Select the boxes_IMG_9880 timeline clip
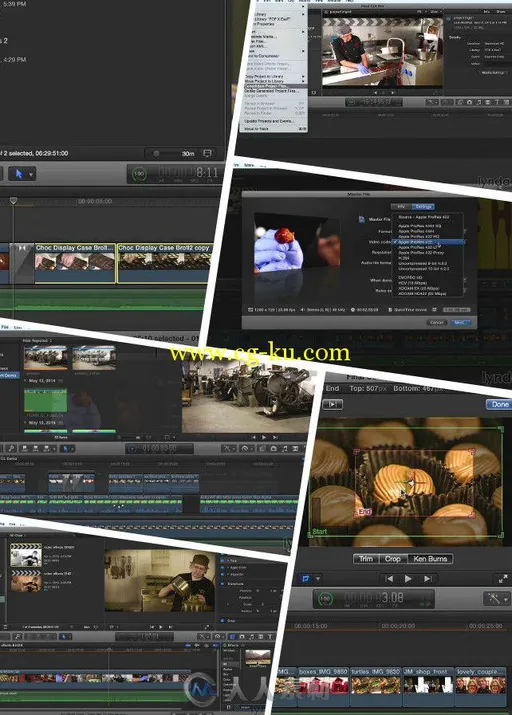The height and width of the screenshot is (715, 512). coord(323,685)
